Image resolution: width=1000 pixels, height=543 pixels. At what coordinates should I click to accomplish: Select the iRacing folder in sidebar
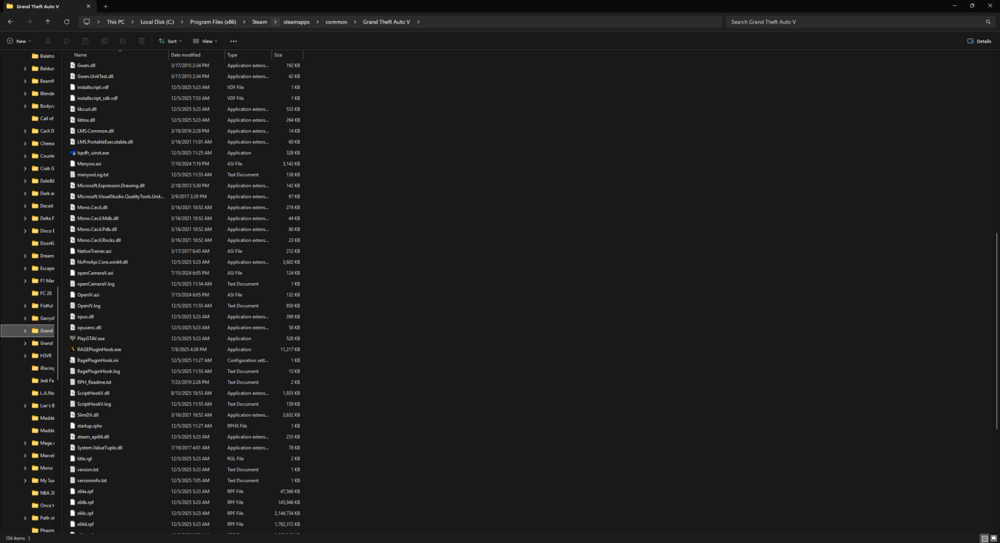pos(43,368)
